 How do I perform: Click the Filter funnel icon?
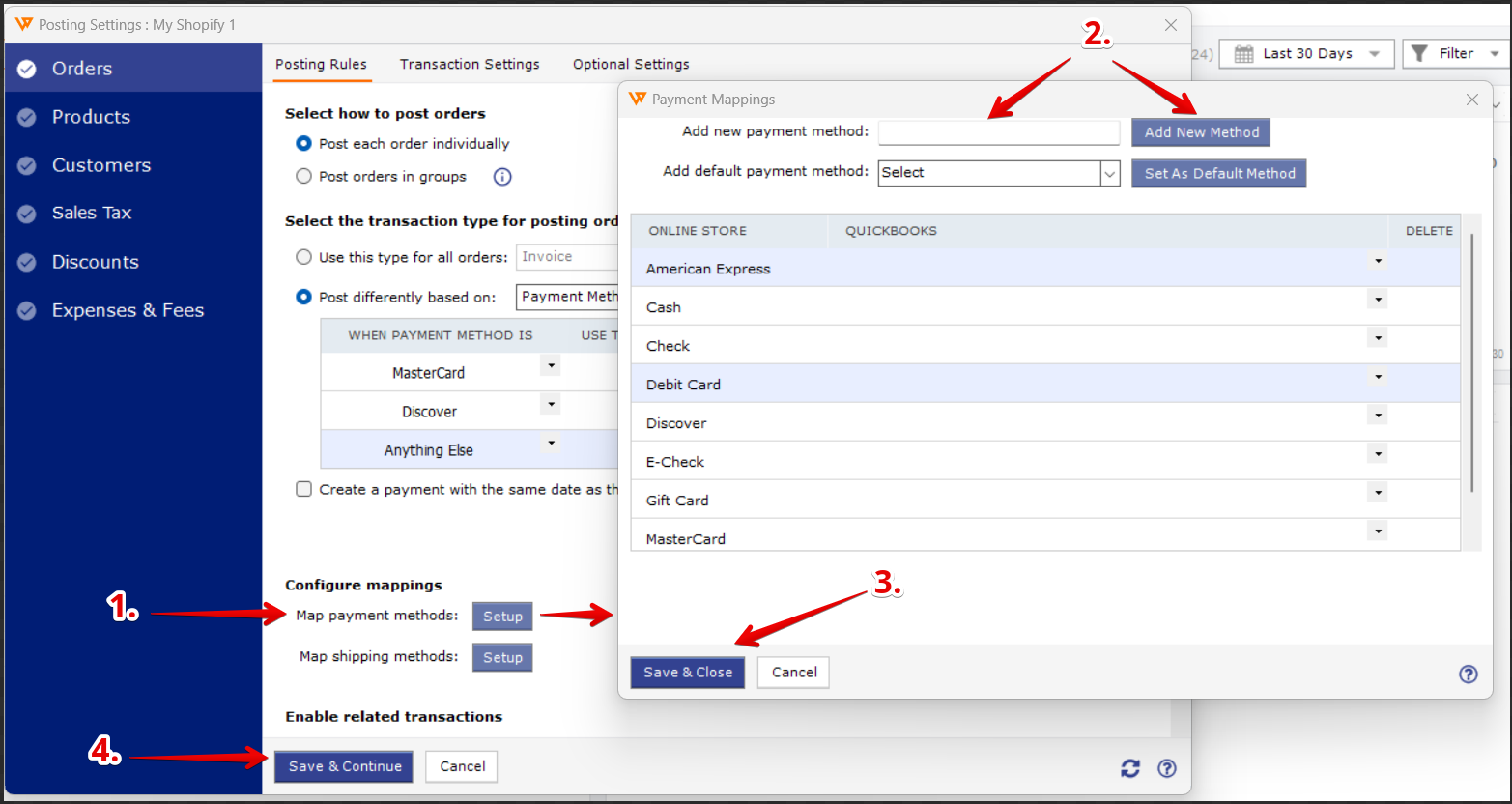1419,54
